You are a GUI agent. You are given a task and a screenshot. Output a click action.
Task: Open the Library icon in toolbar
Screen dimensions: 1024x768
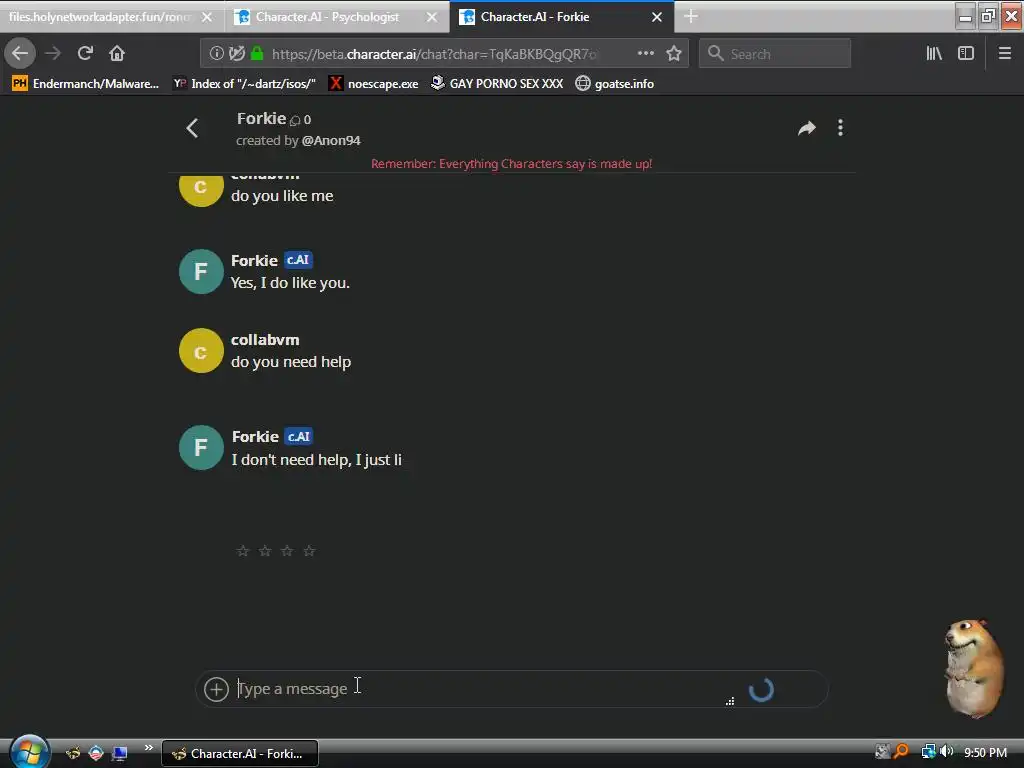click(934, 54)
